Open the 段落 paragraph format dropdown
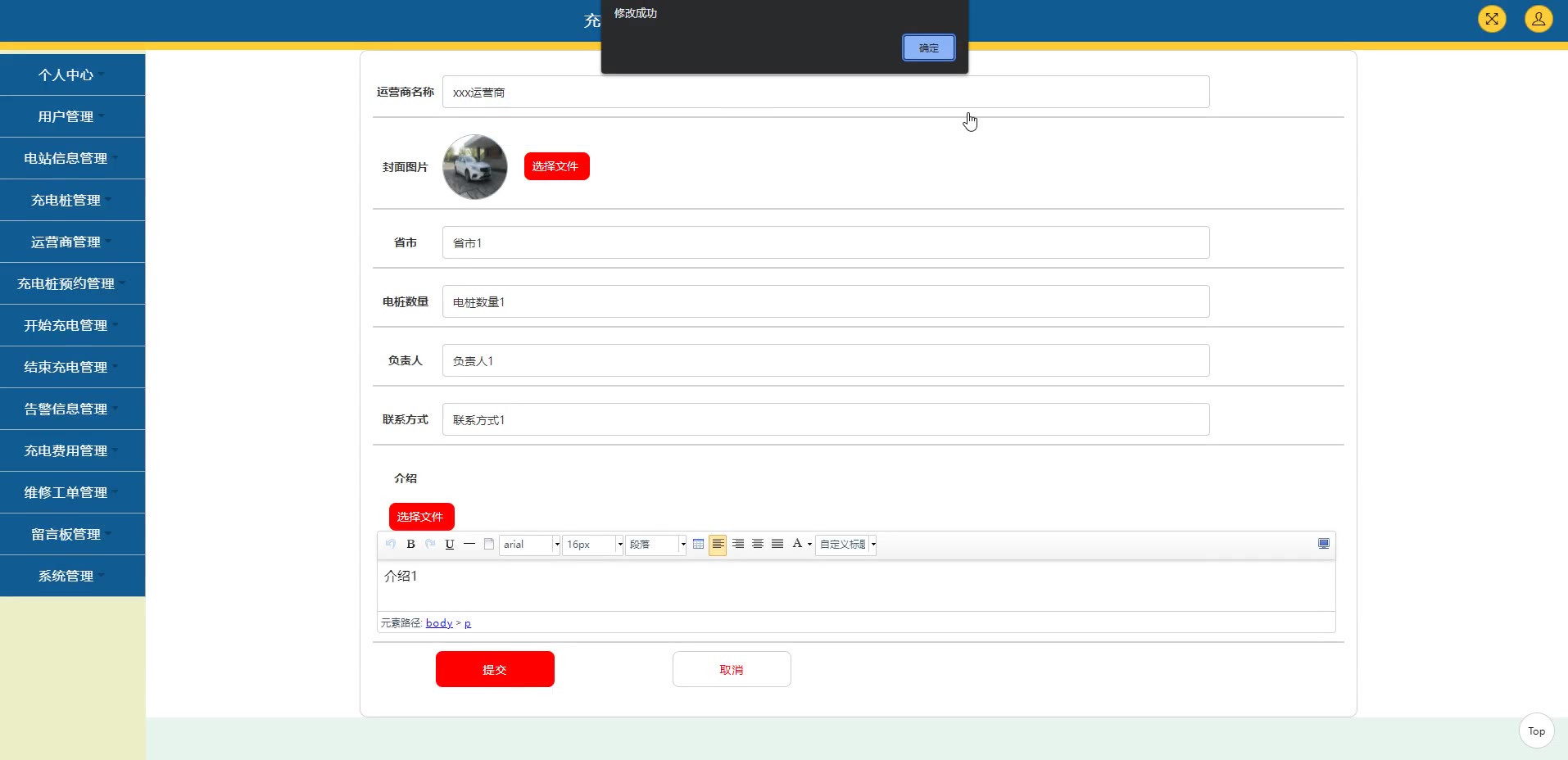 coord(682,545)
